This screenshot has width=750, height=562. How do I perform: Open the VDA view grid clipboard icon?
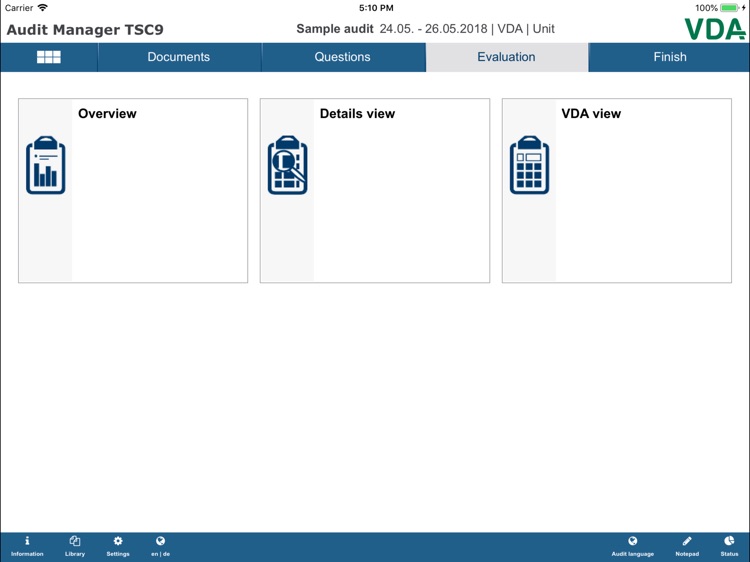529,165
